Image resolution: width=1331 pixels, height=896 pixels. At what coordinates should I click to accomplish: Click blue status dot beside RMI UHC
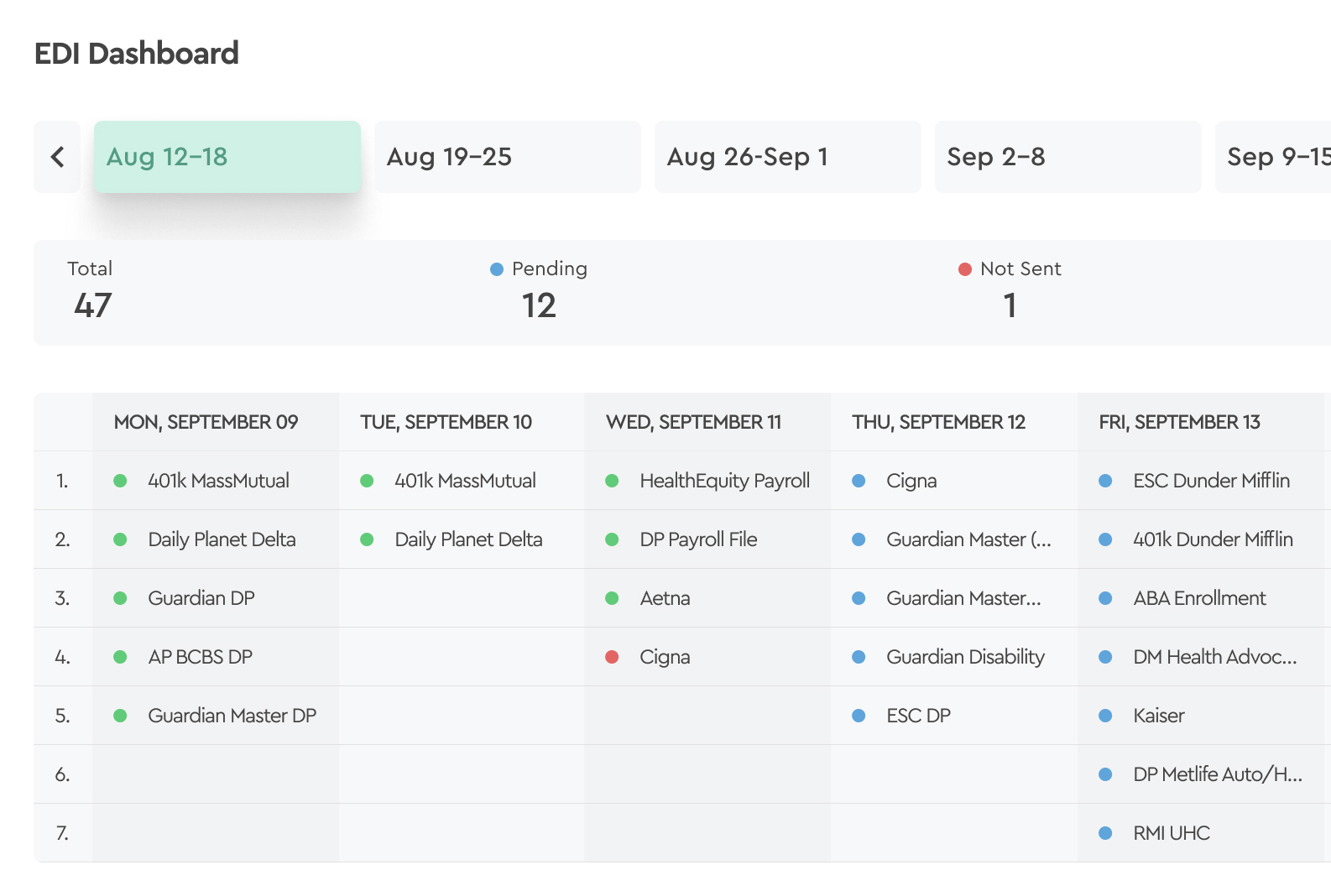click(1105, 833)
